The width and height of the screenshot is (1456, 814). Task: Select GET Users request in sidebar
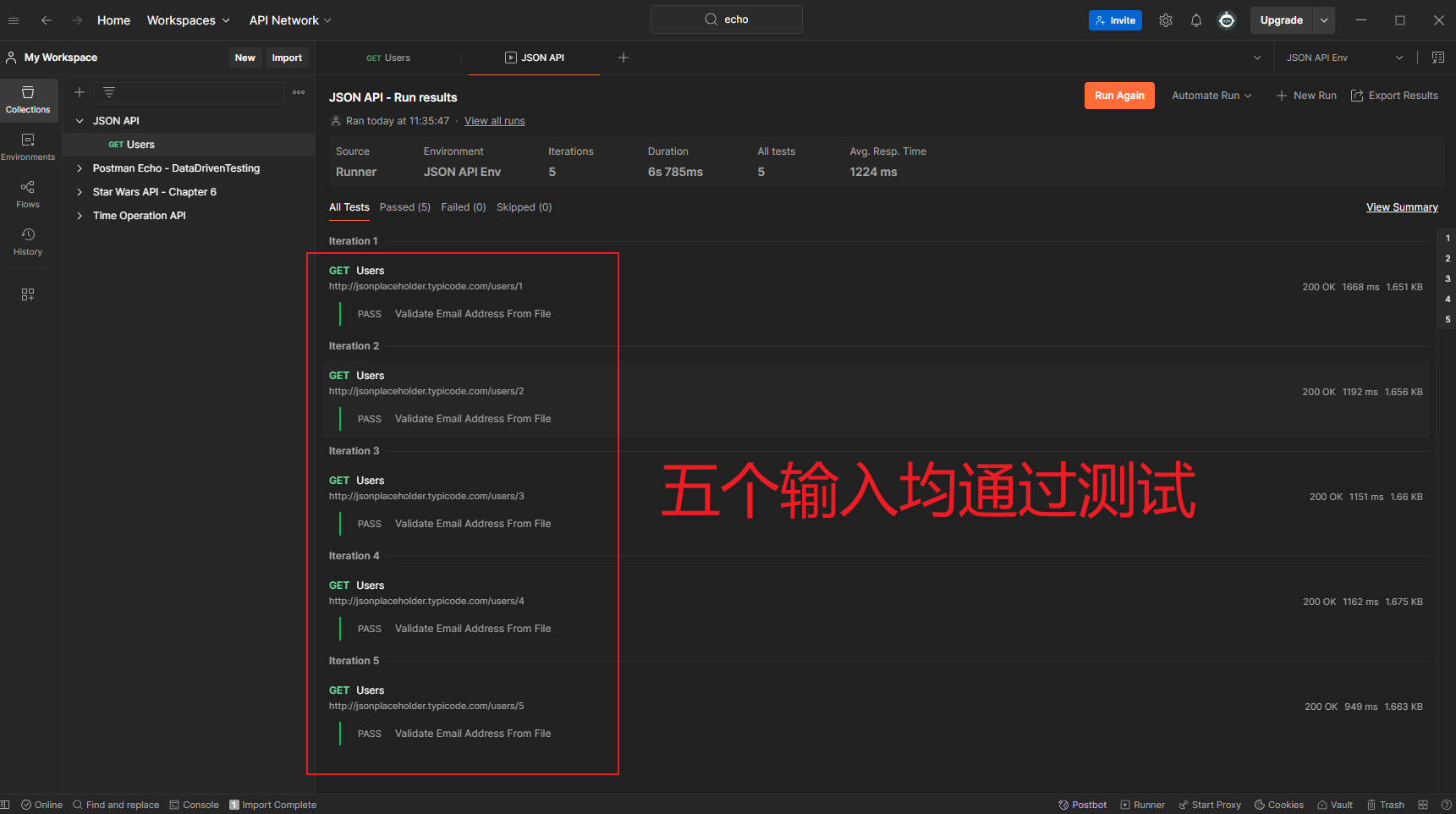coord(189,145)
